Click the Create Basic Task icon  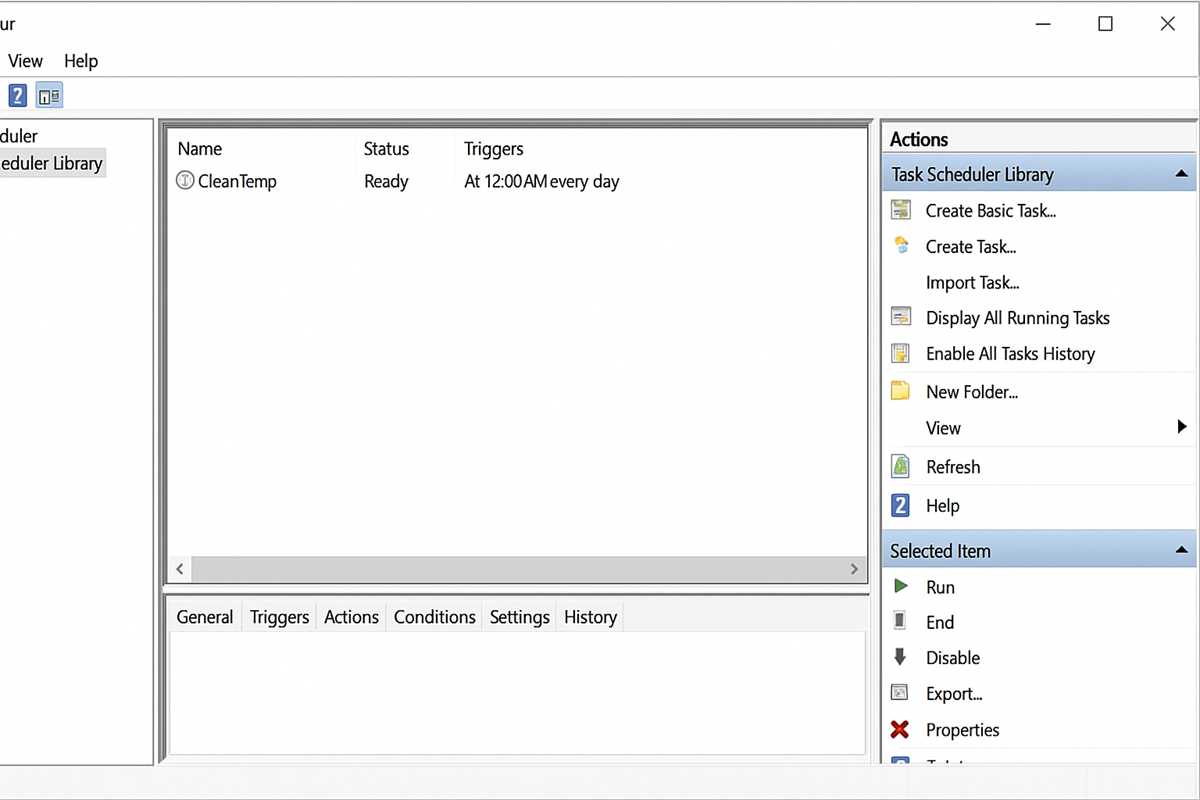click(901, 210)
